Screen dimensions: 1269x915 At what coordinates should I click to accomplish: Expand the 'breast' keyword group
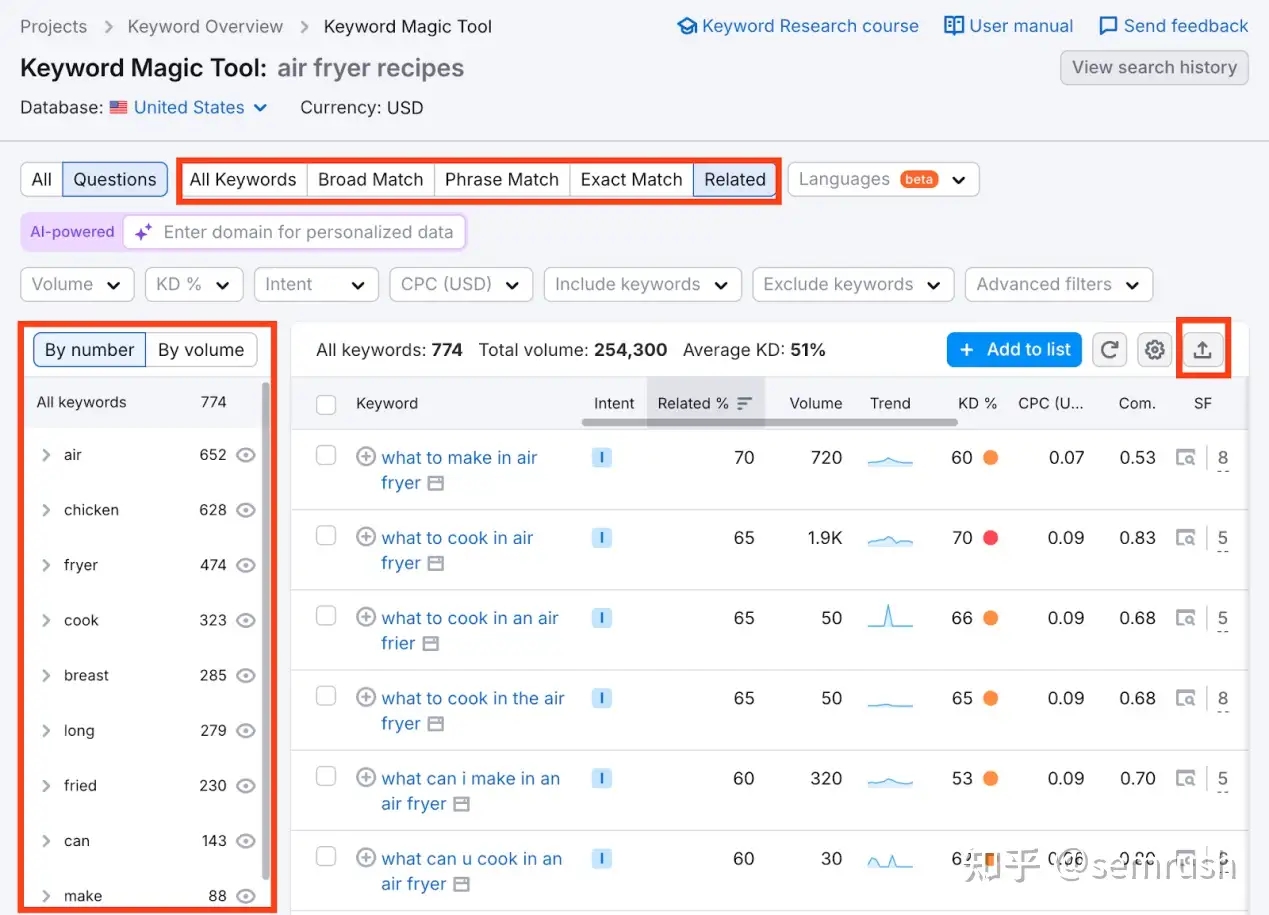click(46, 676)
